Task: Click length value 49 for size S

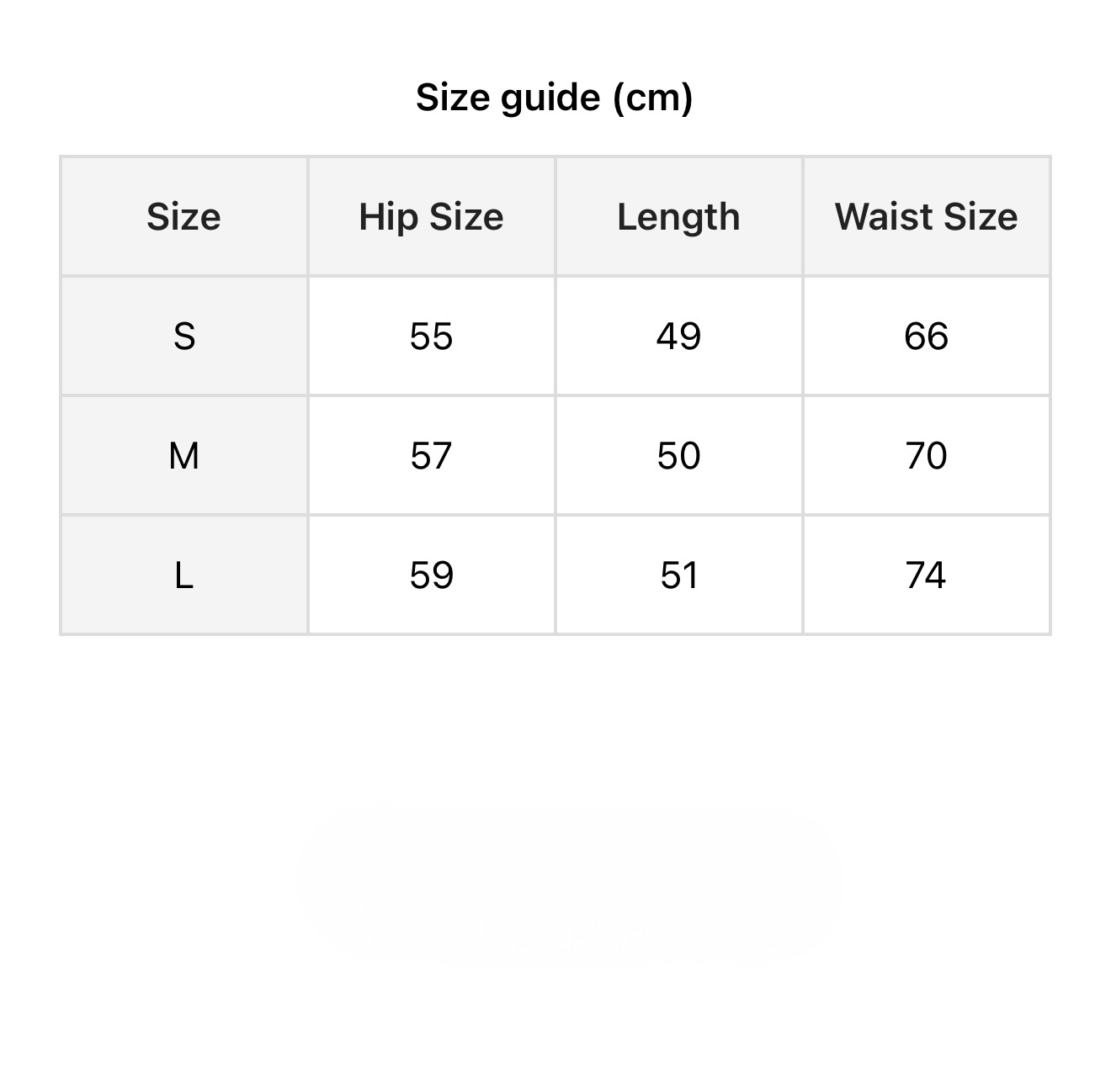Action: [x=678, y=337]
